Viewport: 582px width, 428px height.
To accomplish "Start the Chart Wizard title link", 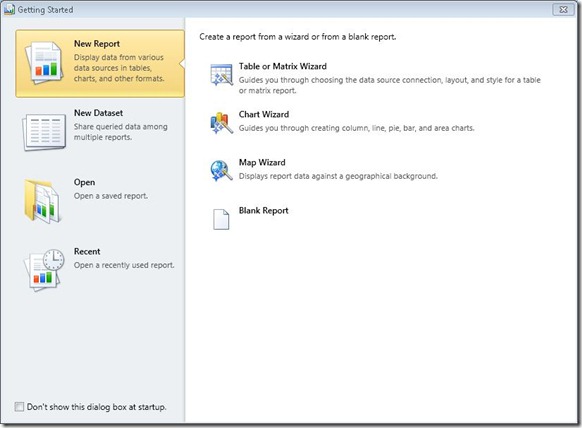I will click(264, 114).
